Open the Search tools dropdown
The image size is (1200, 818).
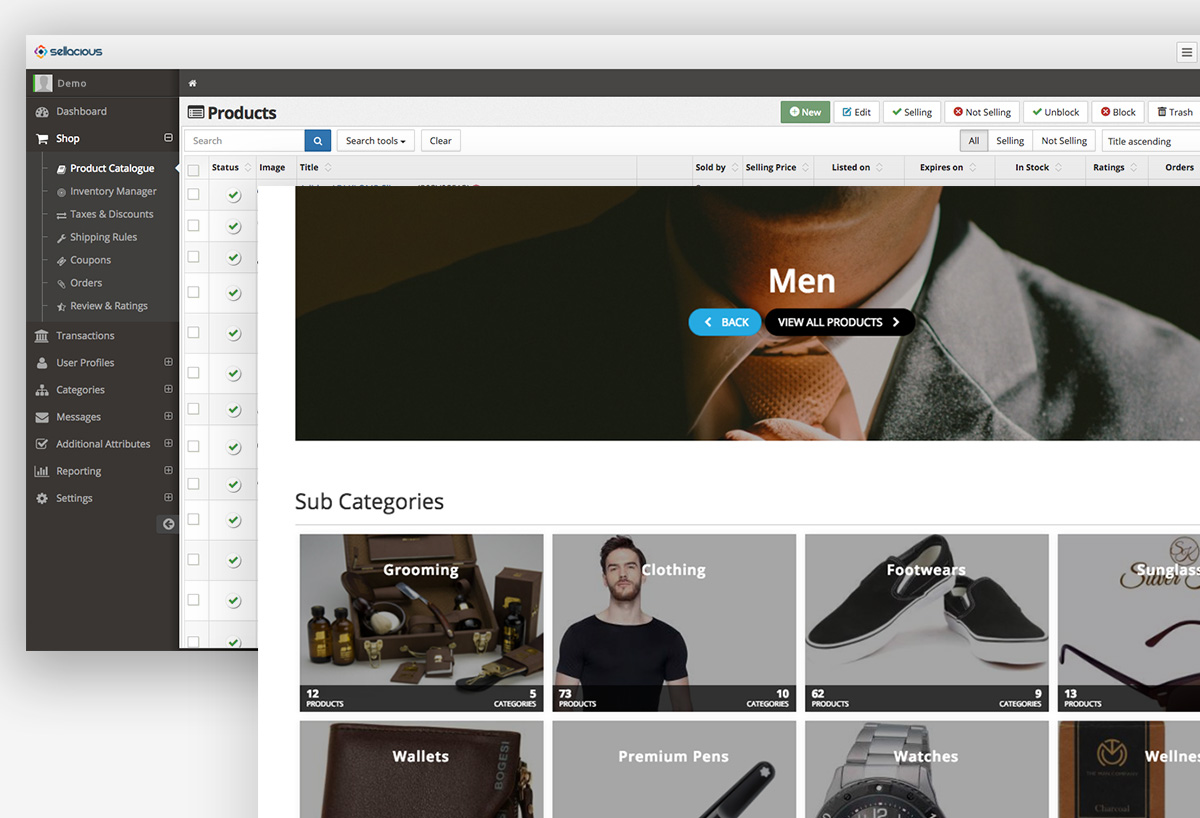(x=376, y=141)
